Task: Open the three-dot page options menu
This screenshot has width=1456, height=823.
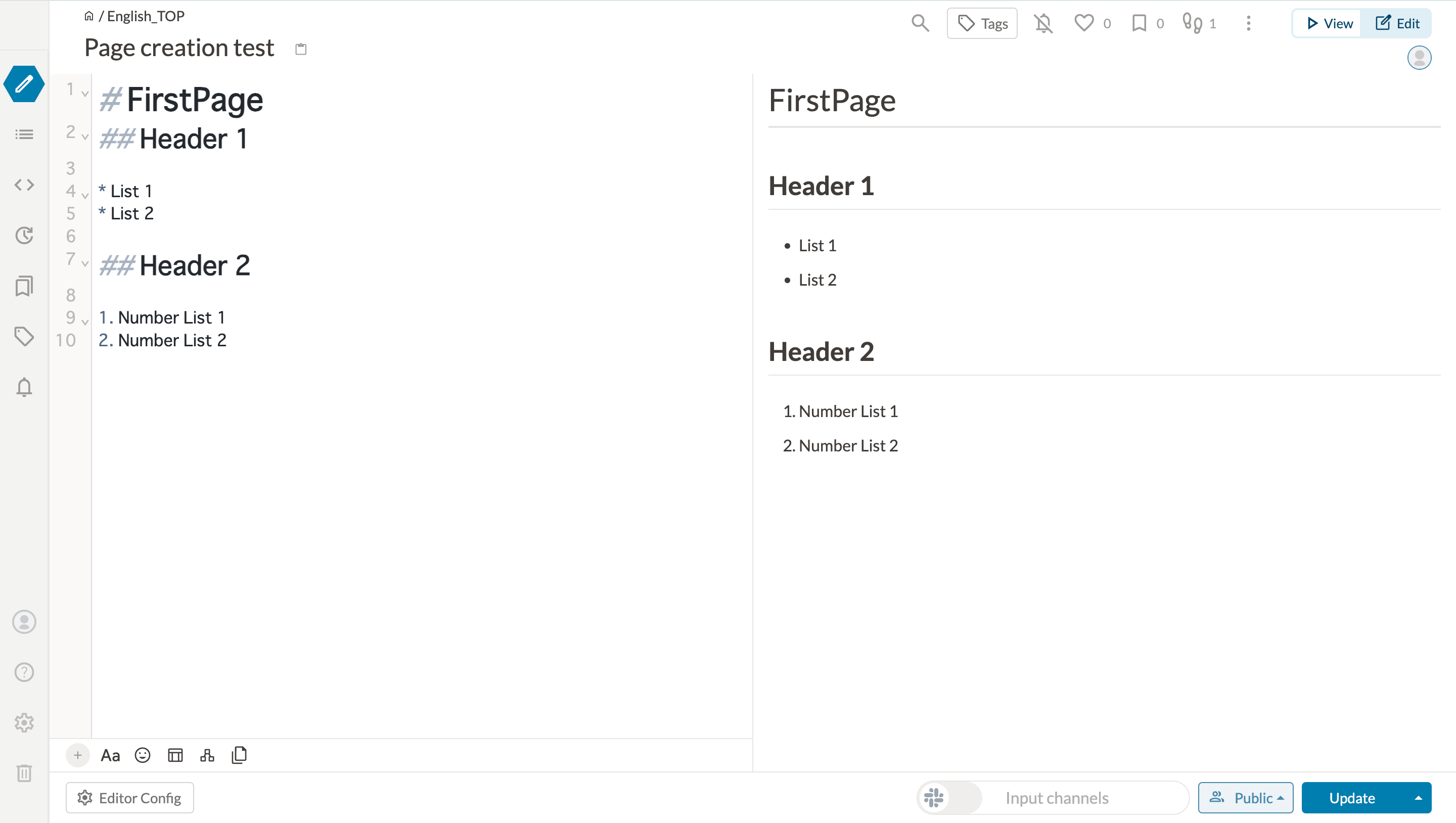Action: (x=1249, y=23)
